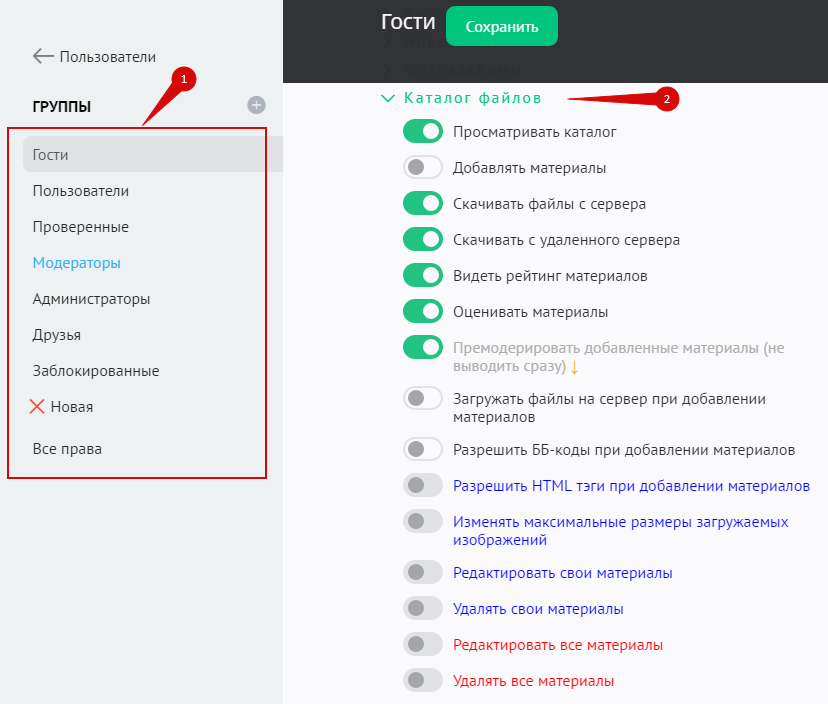Turn off Скачивать с удаленного сервера
Viewport: 828px width, 704px height.
423,240
